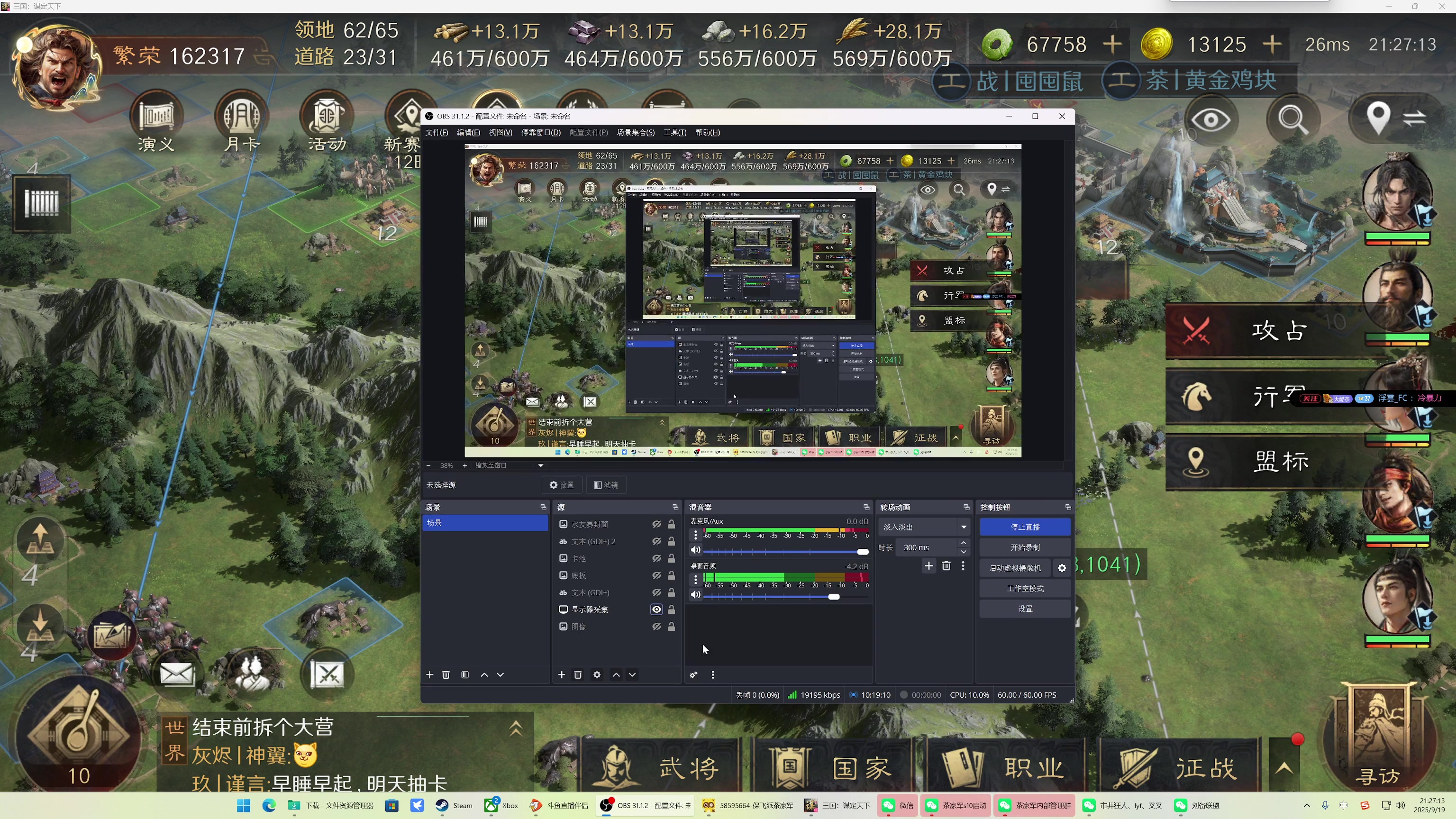Toggle lock on 文本 (GDI+) source
This screenshot has height=819, width=1456.
point(672,592)
